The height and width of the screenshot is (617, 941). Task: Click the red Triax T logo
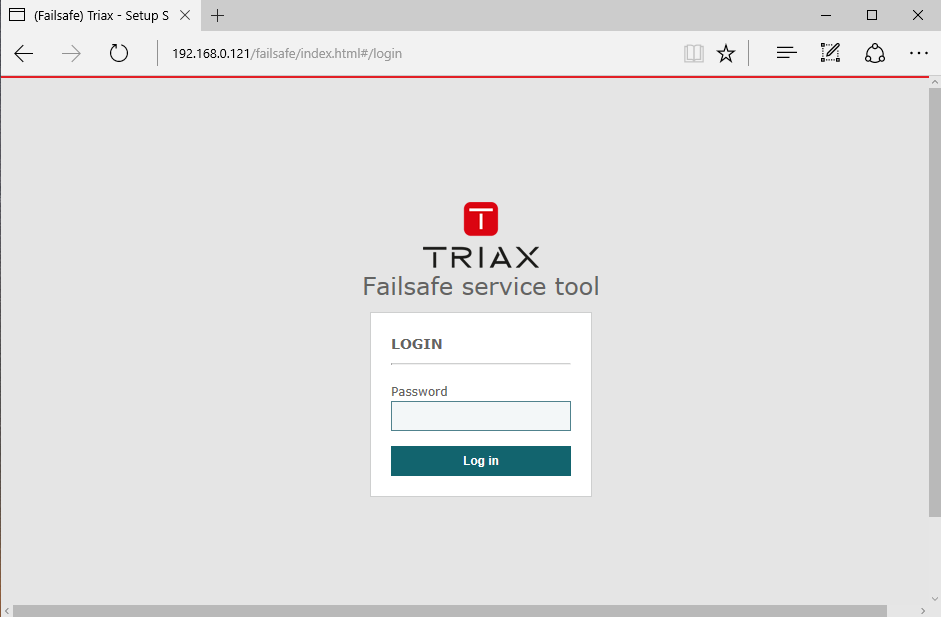point(481,219)
